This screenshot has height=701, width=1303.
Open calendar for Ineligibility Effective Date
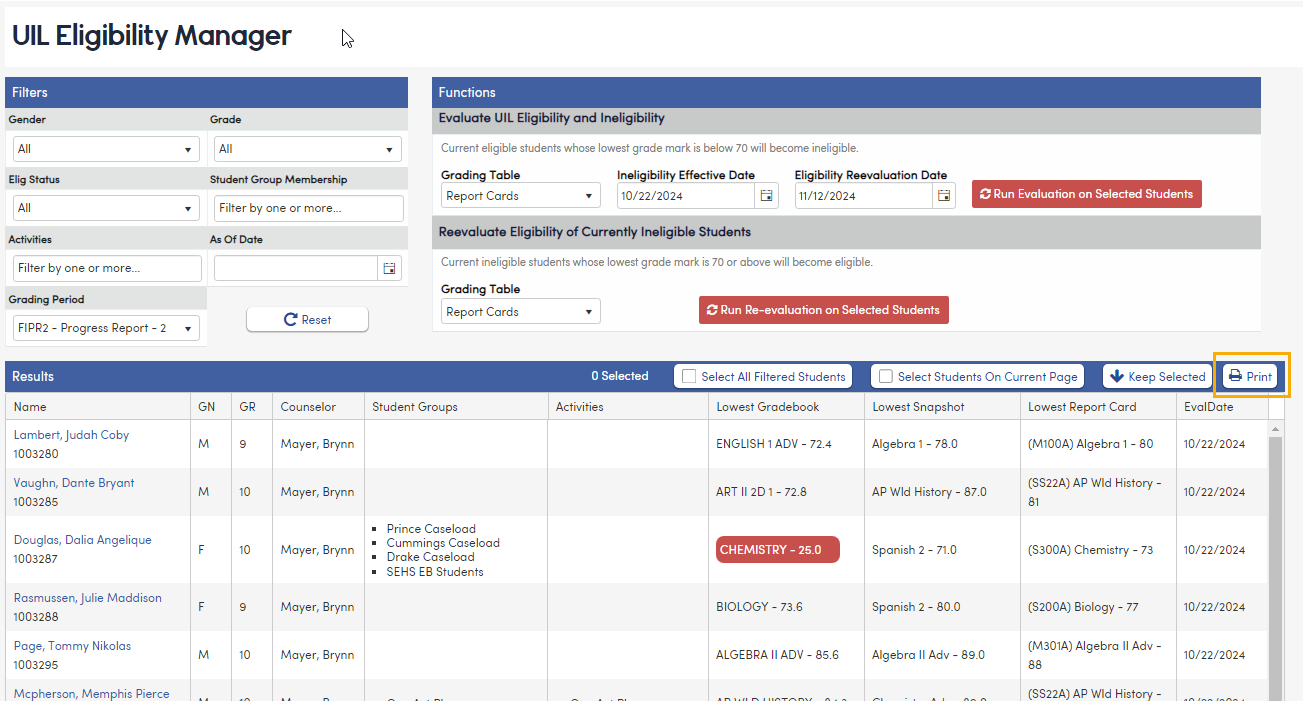[x=767, y=196]
